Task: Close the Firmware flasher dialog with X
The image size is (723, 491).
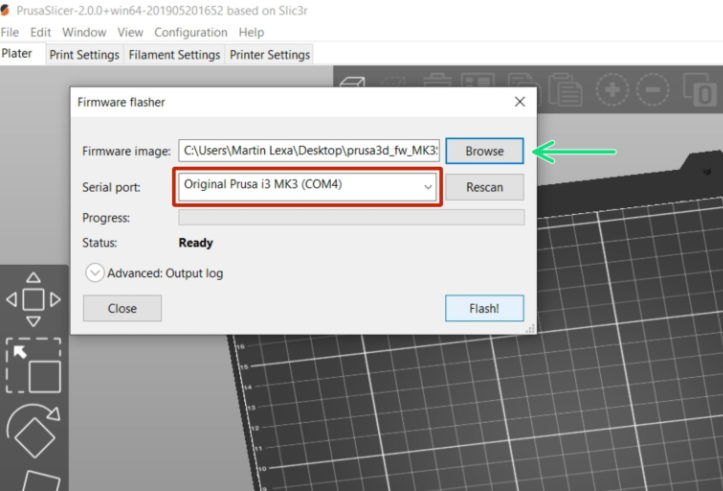Action: [519, 102]
